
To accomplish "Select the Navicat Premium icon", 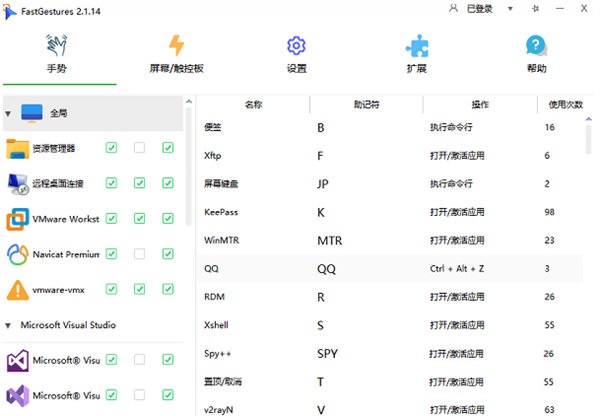I will (x=18, y=254).
